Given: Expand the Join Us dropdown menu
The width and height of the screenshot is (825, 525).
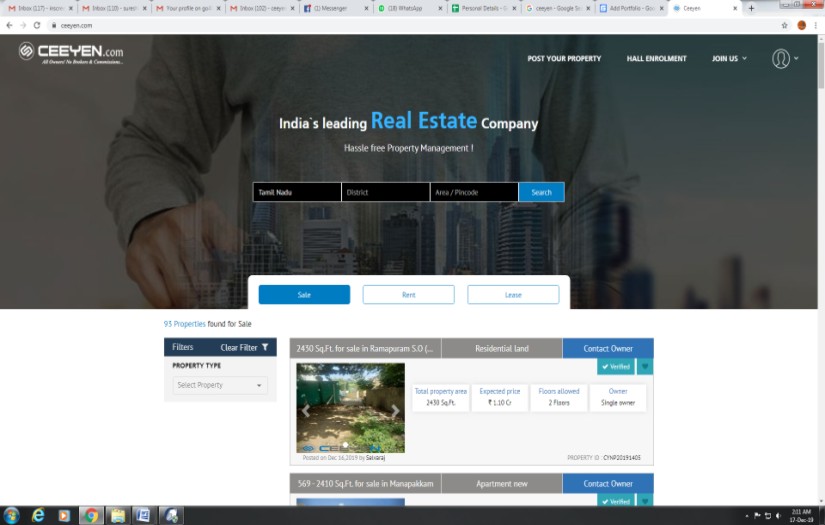Looking at the screenshot, I should tap(729, 58).
